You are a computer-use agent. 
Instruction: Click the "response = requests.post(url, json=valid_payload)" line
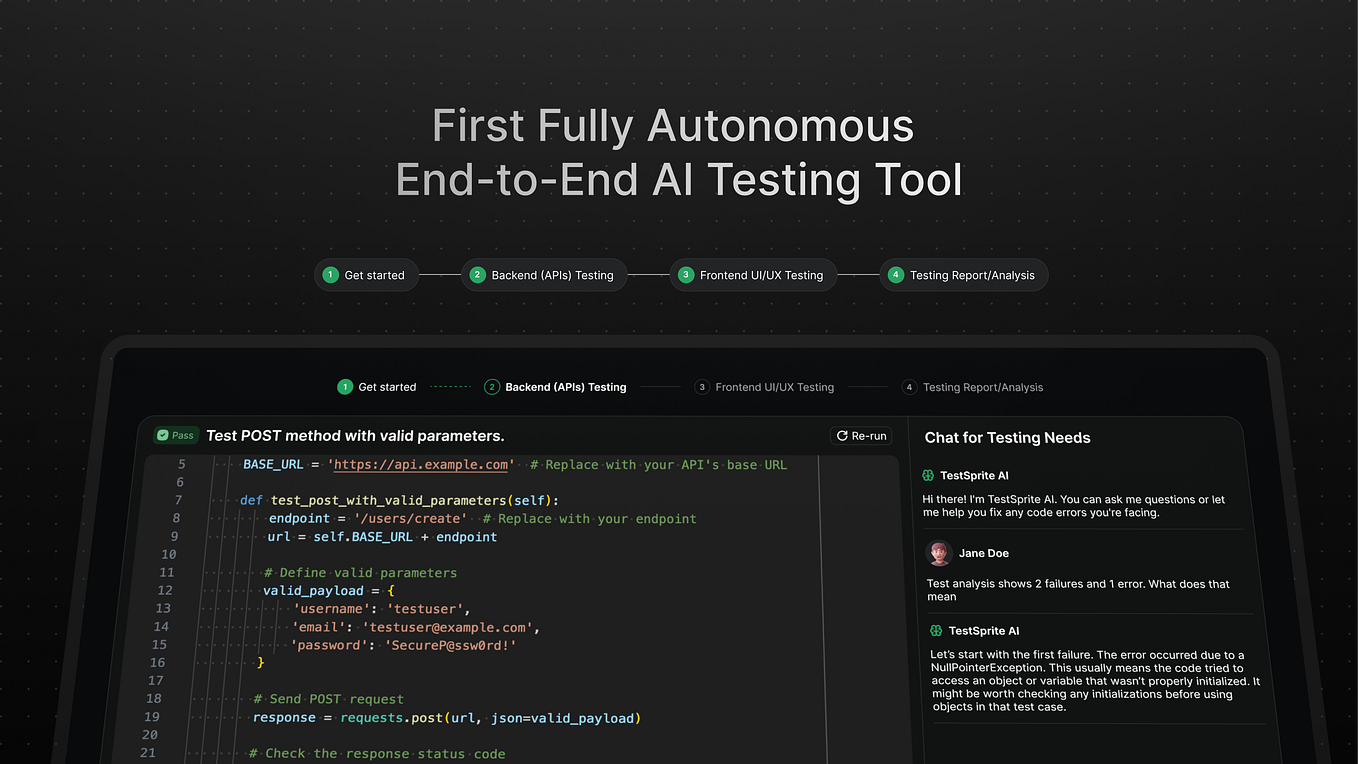click(446, 717)
